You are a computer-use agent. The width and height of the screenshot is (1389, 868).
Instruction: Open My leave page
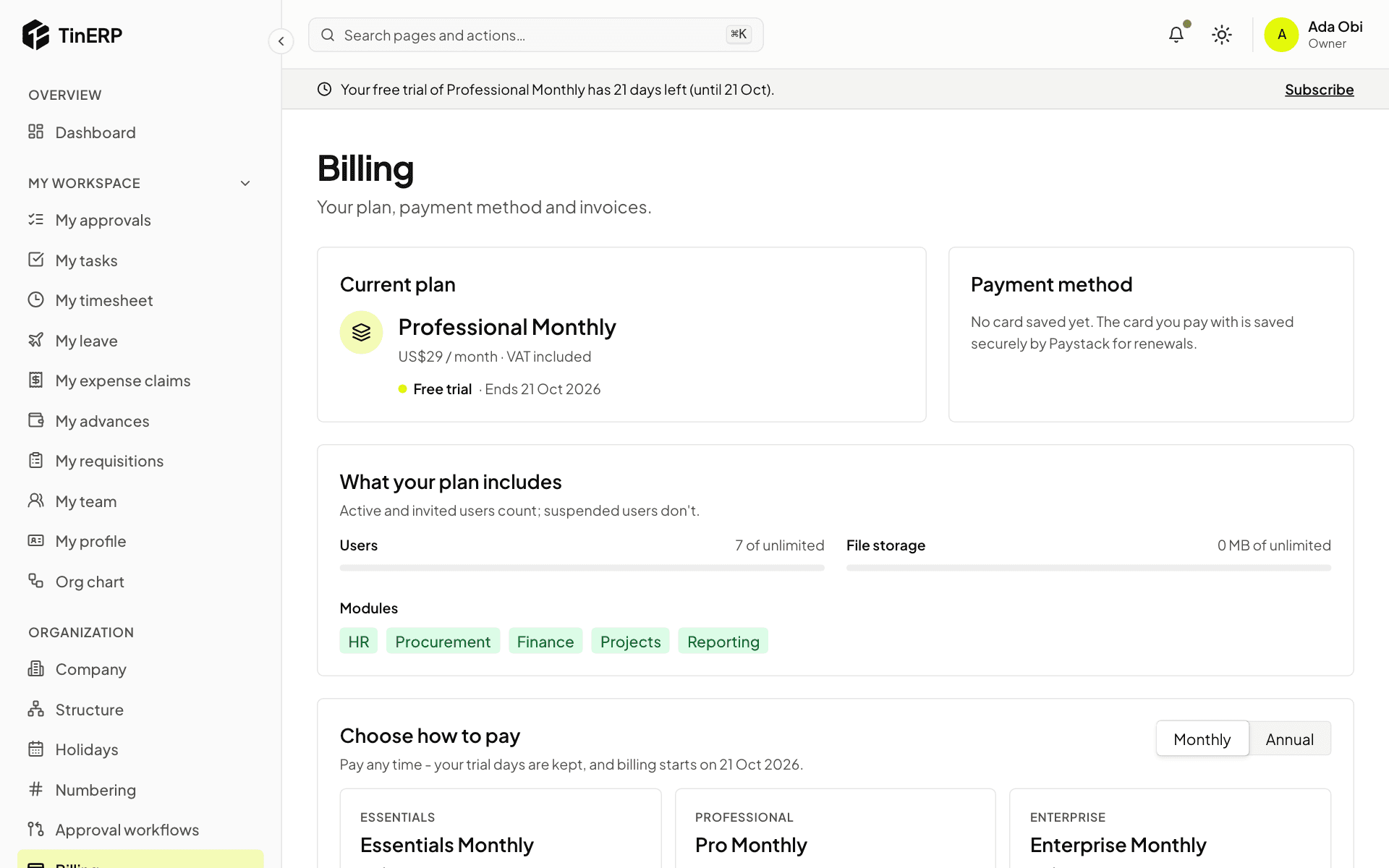tap(140, 340)
